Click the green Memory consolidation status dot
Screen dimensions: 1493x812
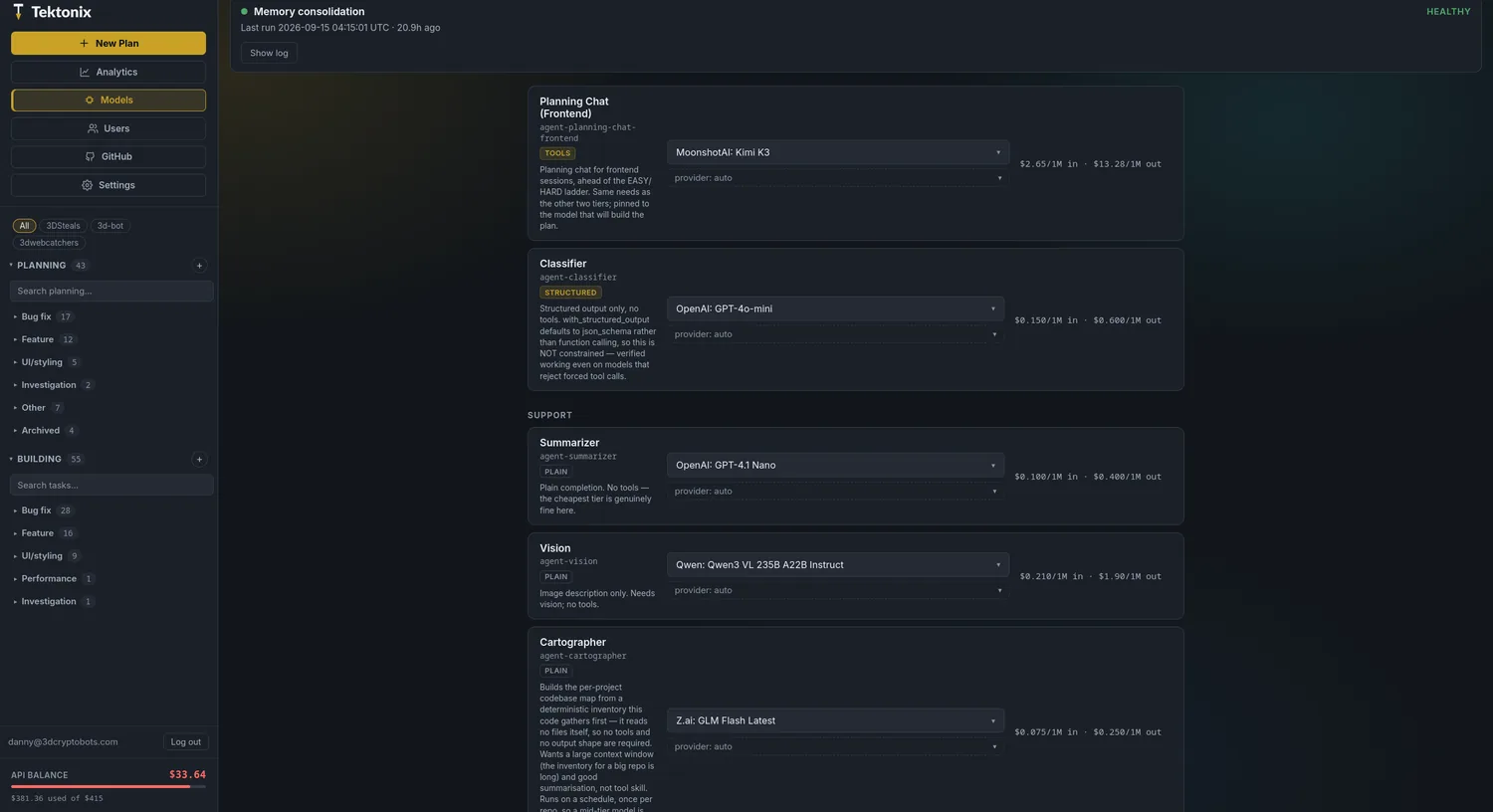coord(245,12)
